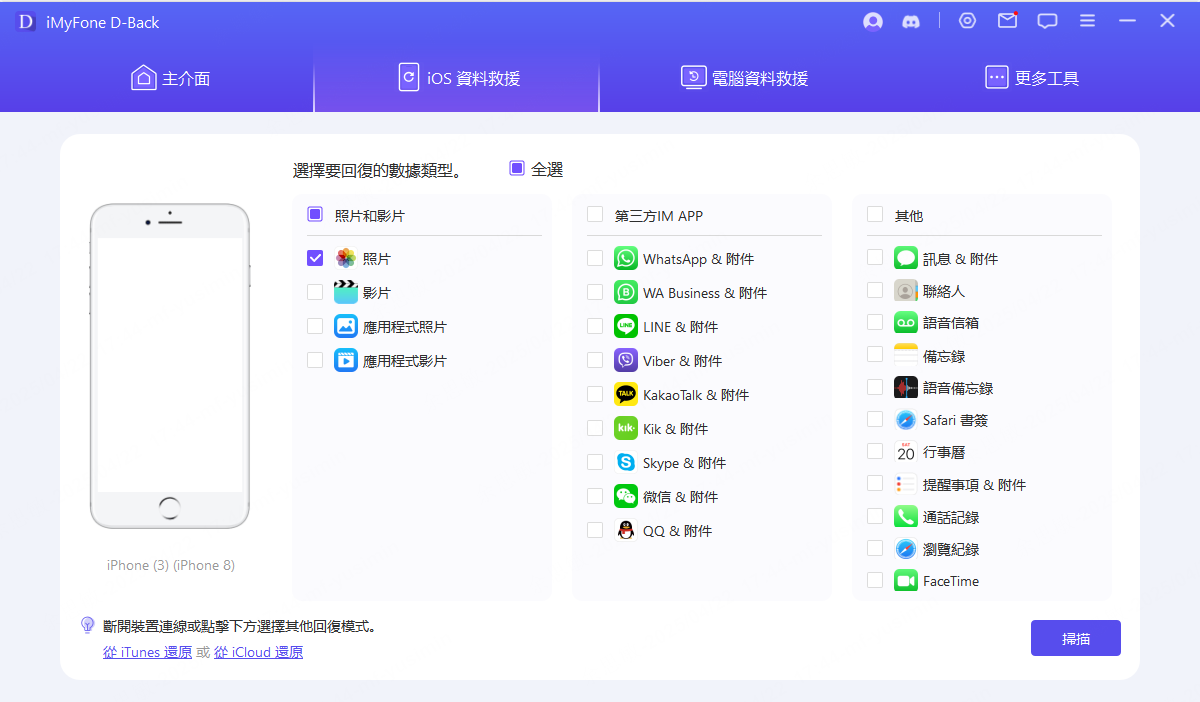
Task: Click the QQ penguin icon
Action: coord(626,530)
